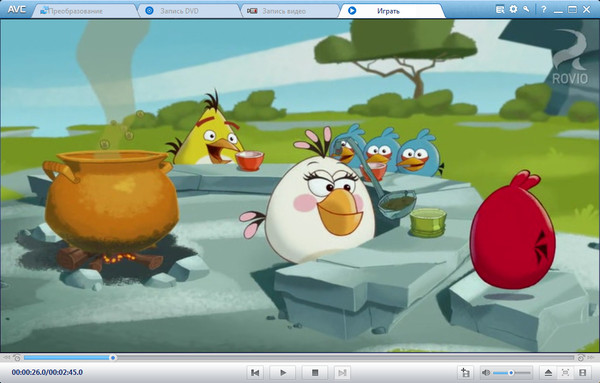Enter fullscreen mode via the expand icon
The image size is (600, 383).
pyautogui.click(x=566, y=372)
